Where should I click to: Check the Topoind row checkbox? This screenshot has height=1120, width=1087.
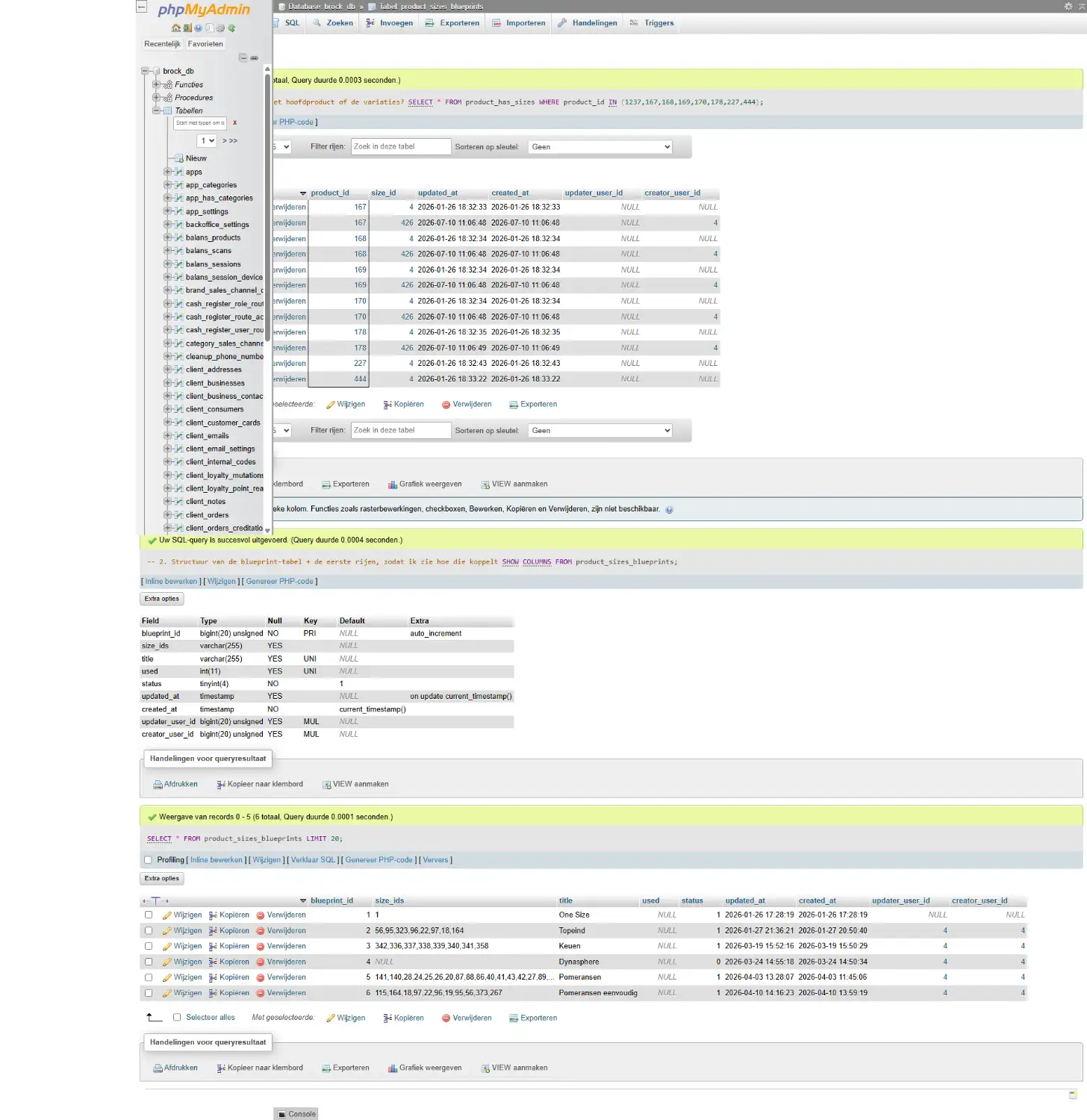click(x=149, y=931)
